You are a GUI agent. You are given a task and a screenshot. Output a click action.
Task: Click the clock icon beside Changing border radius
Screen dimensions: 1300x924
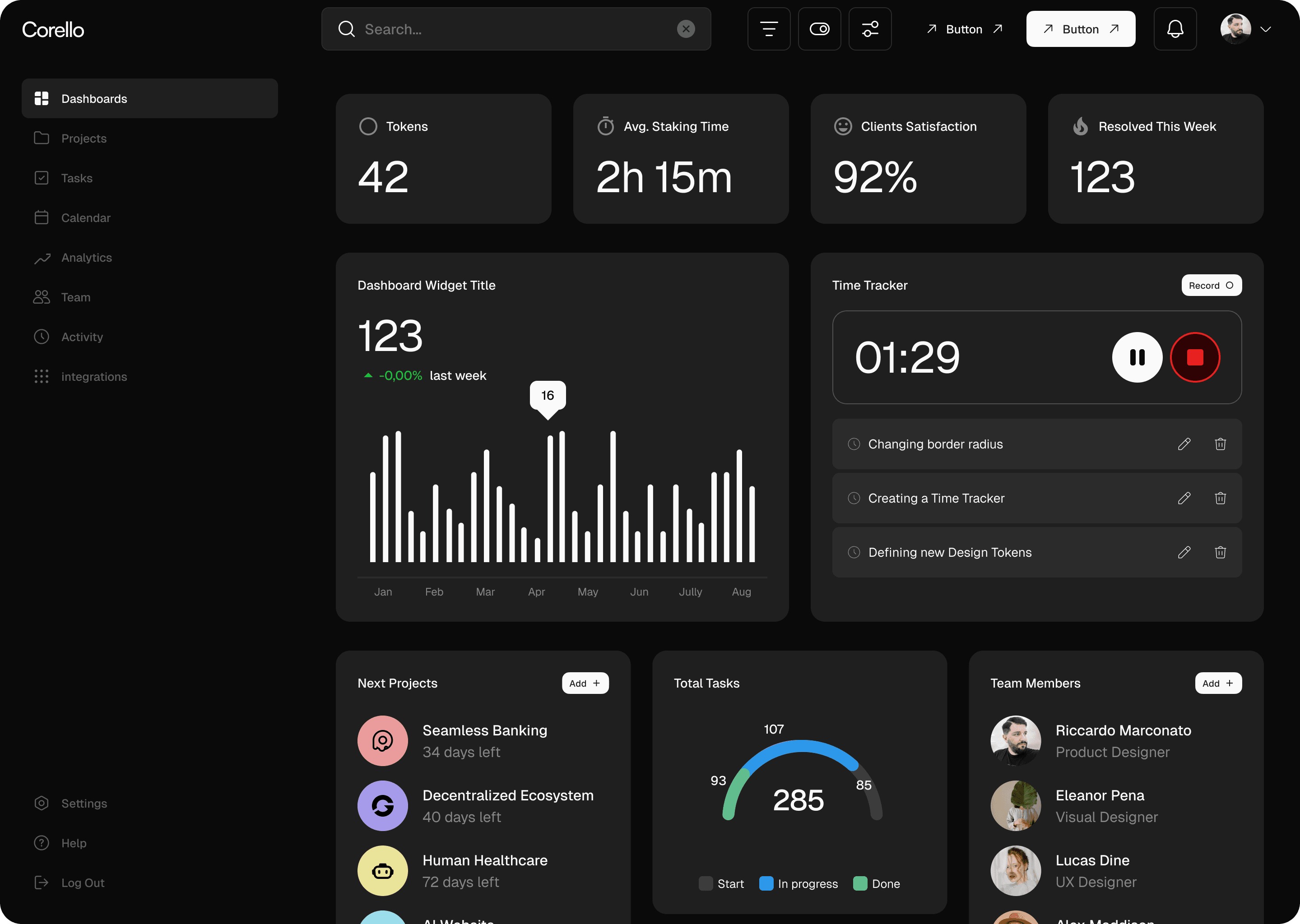pos(854,444)
